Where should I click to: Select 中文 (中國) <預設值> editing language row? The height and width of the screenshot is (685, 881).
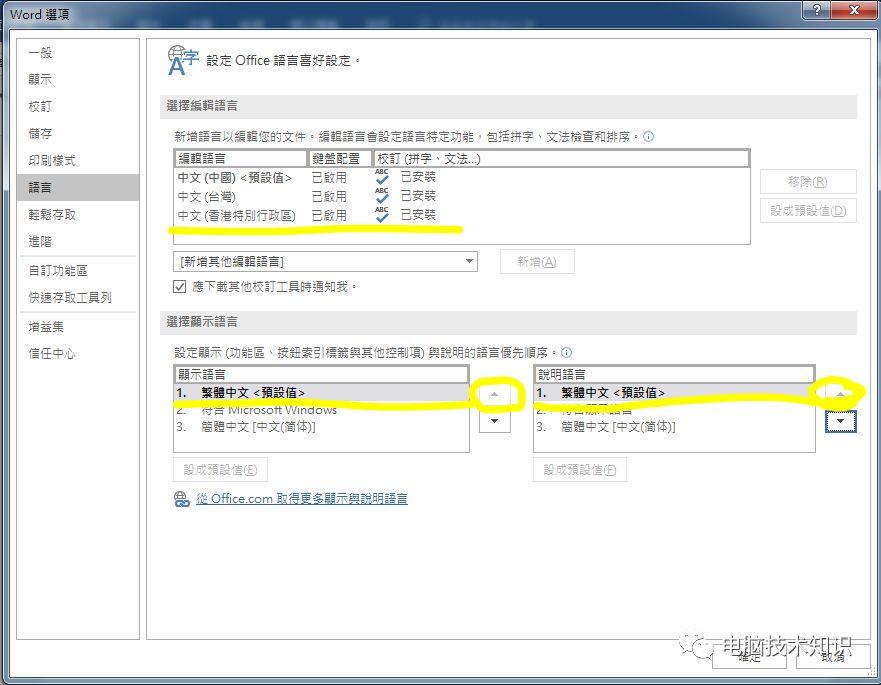(x=461, y=178)
